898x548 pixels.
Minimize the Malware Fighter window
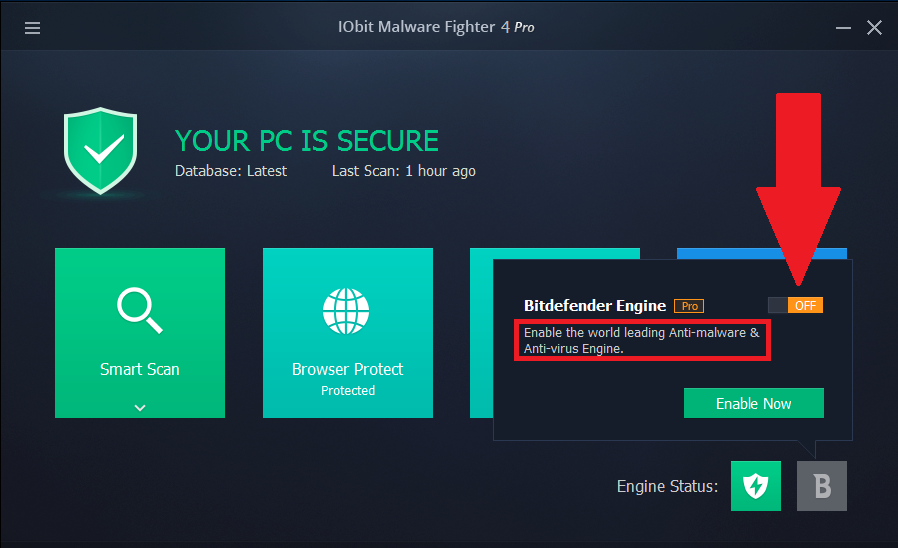[843, 27]
